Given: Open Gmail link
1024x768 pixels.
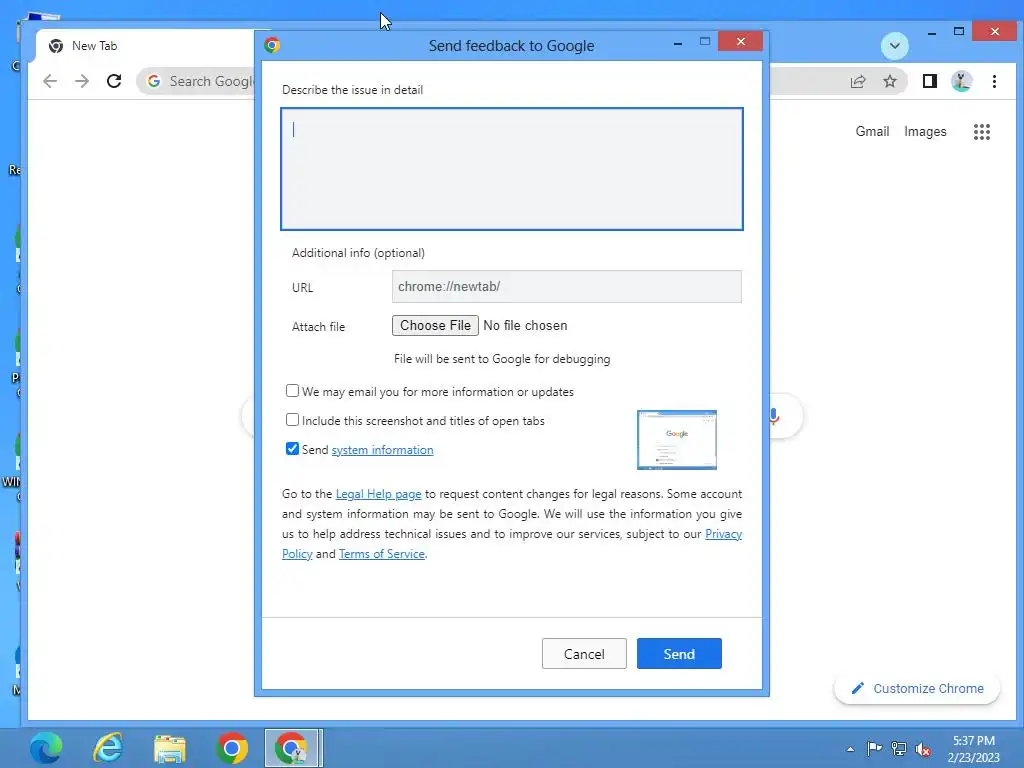Looking at the screenshot, I should [872, 131].
